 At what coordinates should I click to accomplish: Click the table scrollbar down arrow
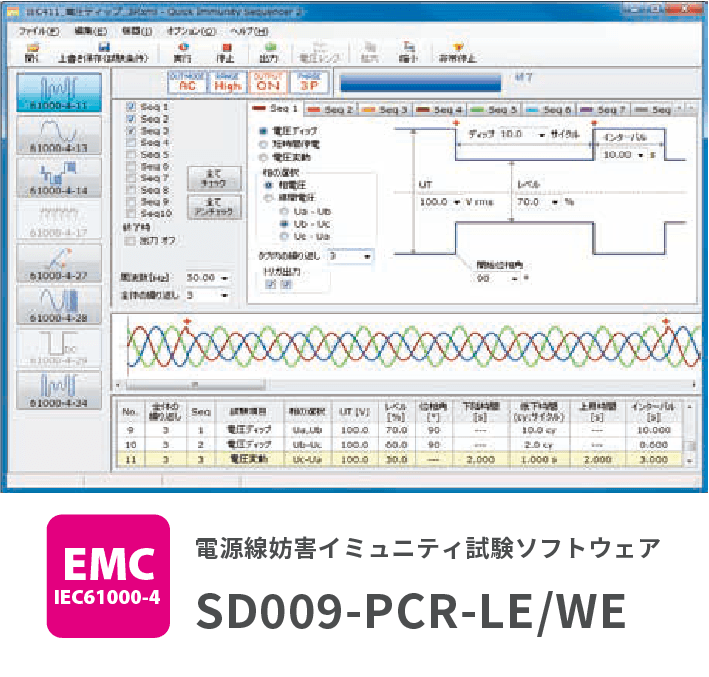pos(690,461)
